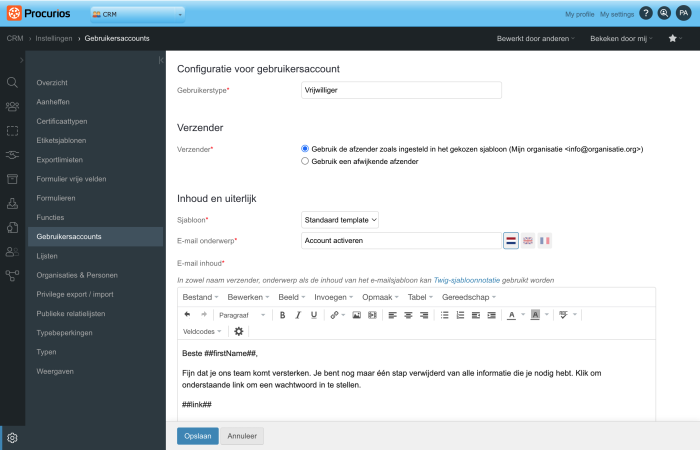Apply background highlight color icon
Image resolution: width=700 pixels, height=450 pixels.
point(535,315)
